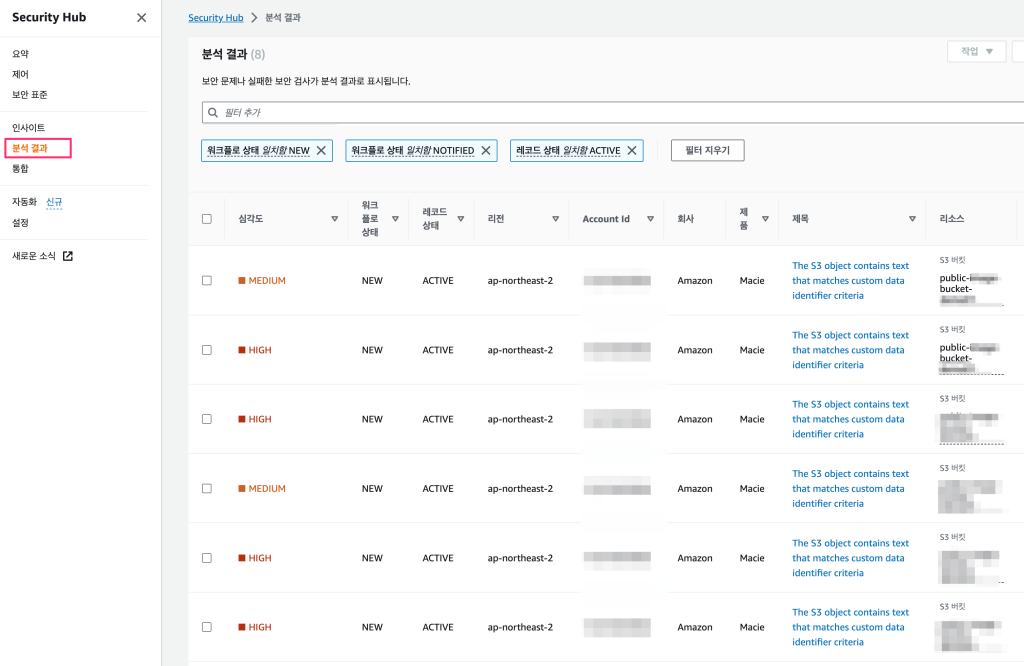Close the Security Hub sidebar panel
The image size is (1024, 666).
[141, 18]
